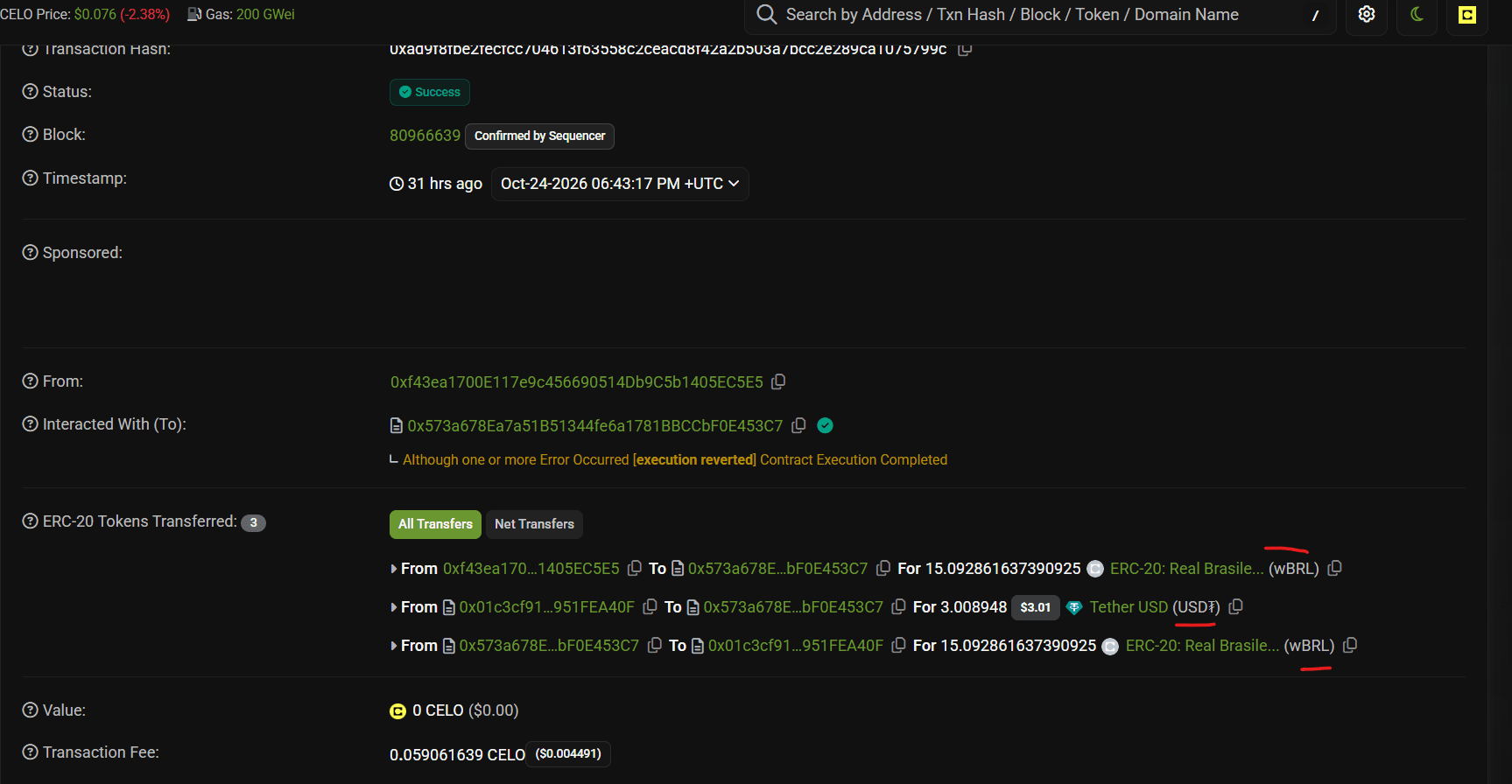Copy sender 0x01c3cf91 in the Tether USD row

pos(650,606)
